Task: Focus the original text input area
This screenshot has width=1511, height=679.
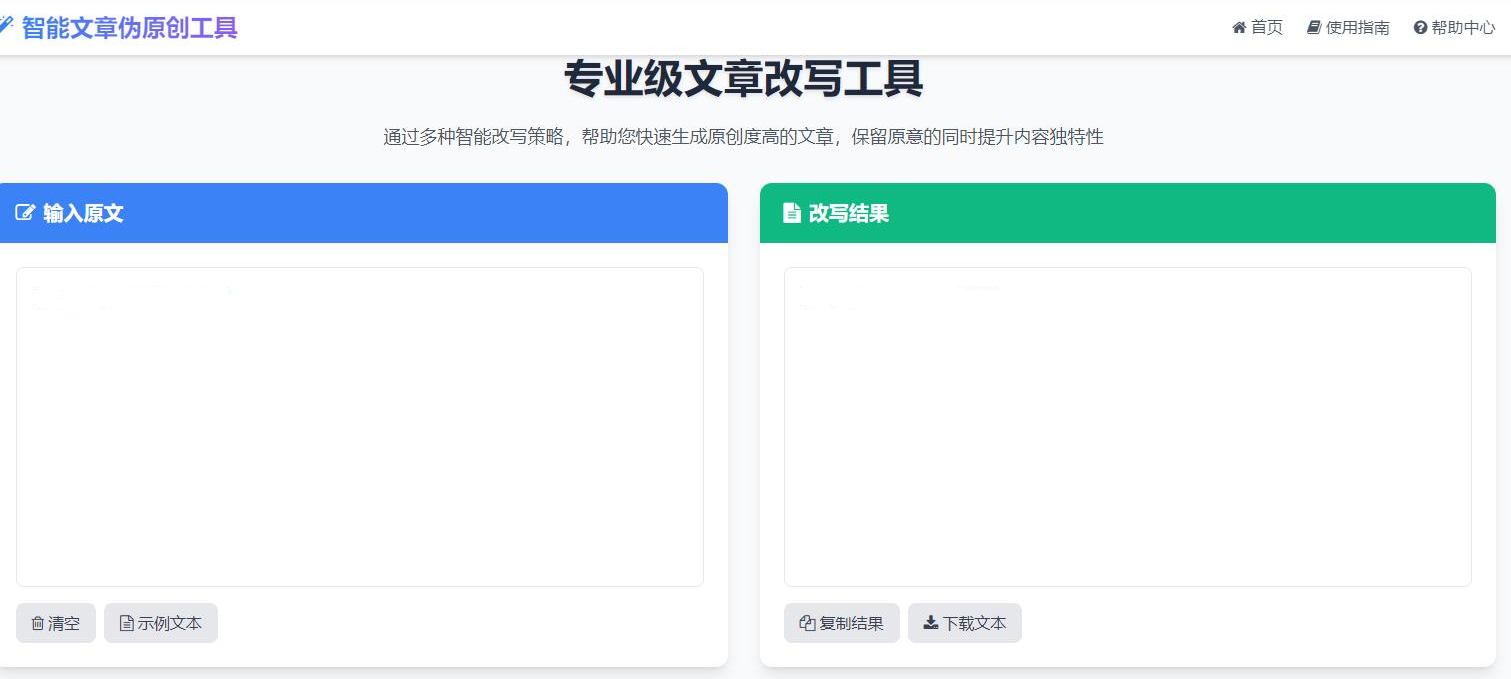Action: point(360,427)
